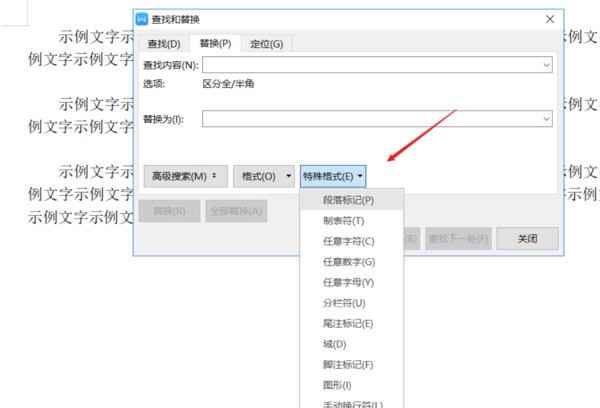Select 任意字符(C) menu entry

[348, 241]
